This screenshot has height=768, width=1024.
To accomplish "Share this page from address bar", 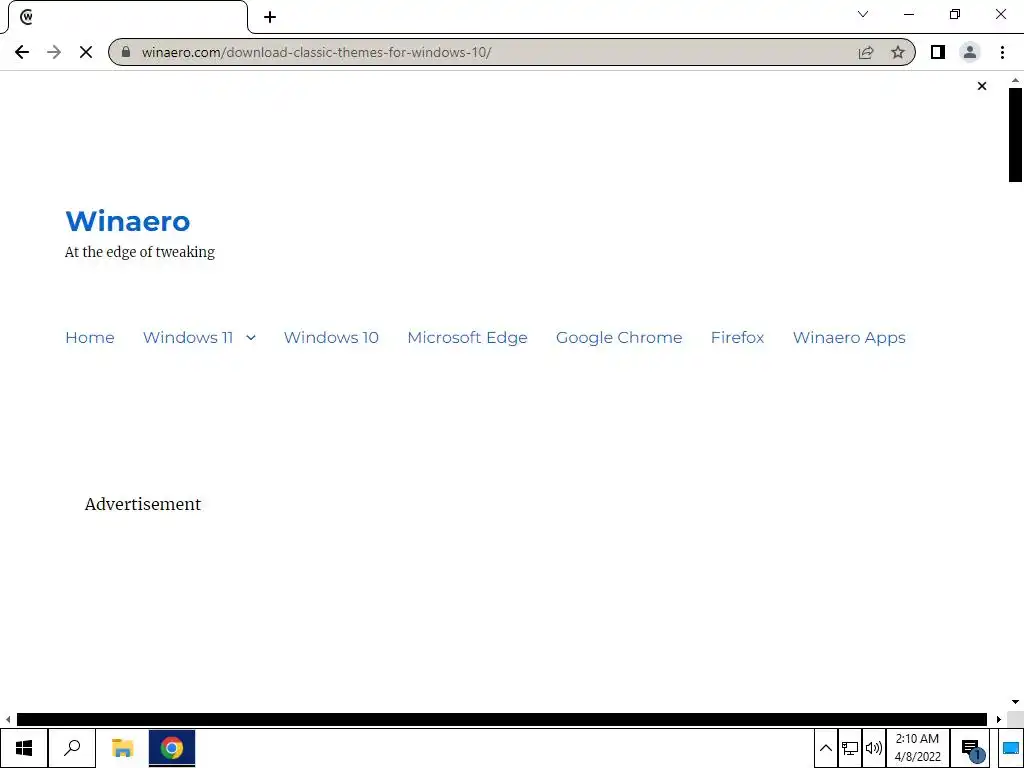I will [x=866, y=52].
